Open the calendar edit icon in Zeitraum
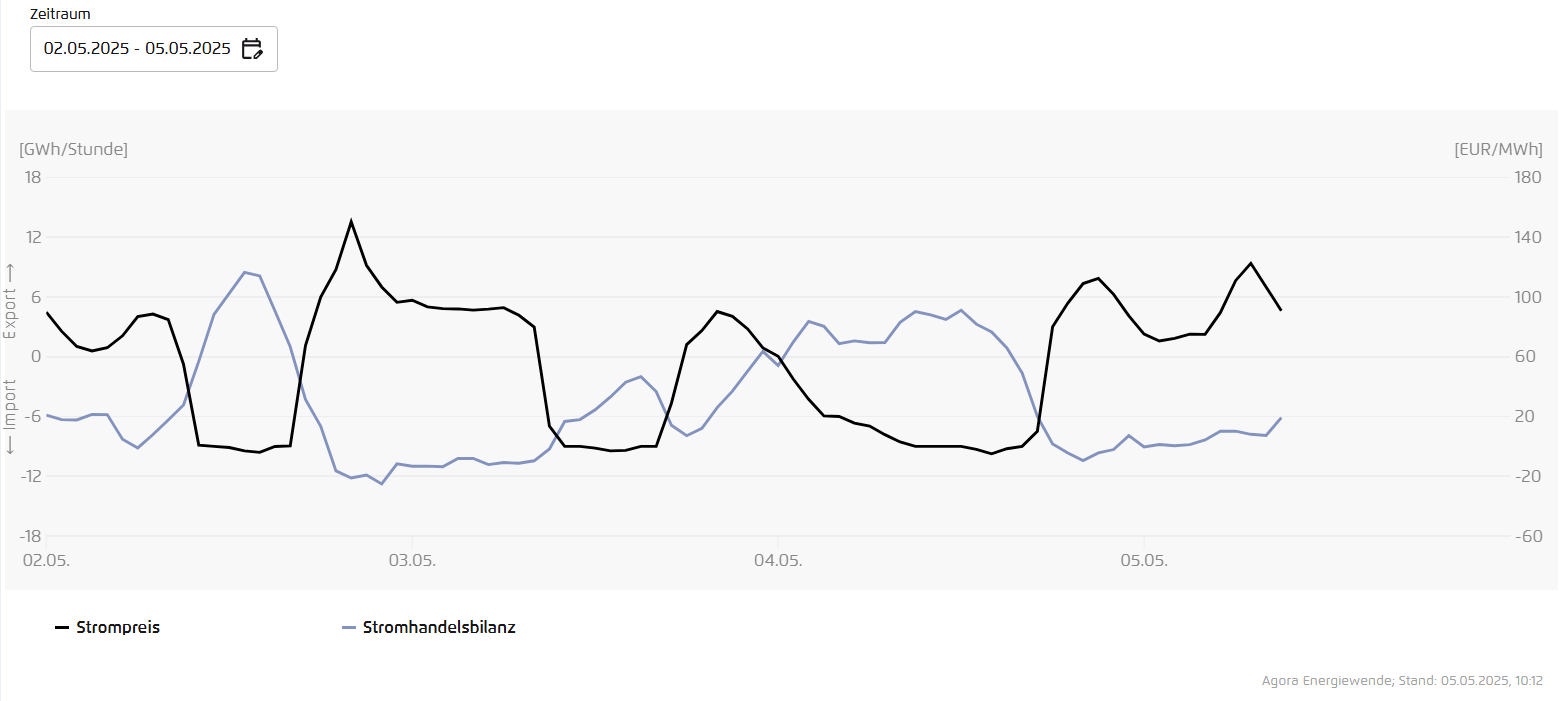 coord(252,48)
